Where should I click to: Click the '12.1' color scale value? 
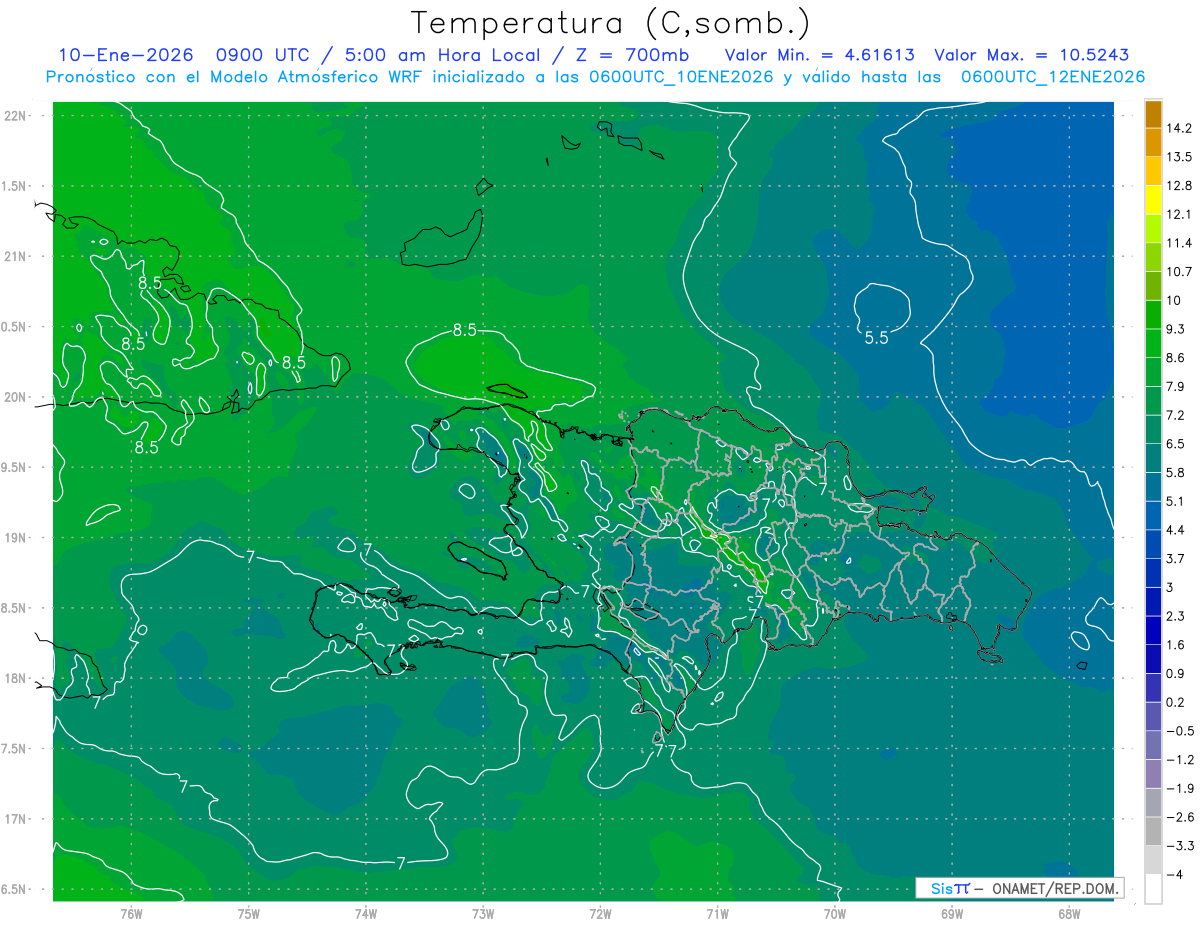(1179, 214)
